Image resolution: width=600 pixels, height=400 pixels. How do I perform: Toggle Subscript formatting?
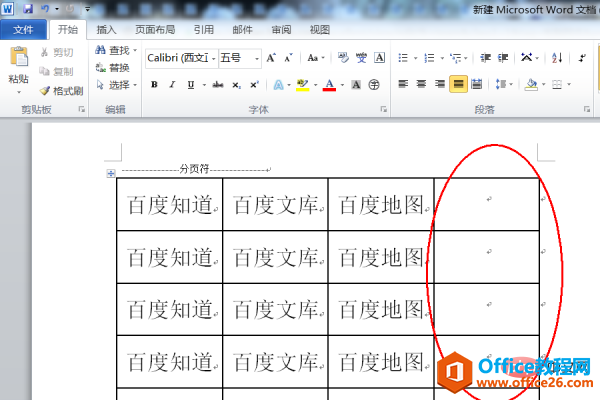tap(236, 85)
